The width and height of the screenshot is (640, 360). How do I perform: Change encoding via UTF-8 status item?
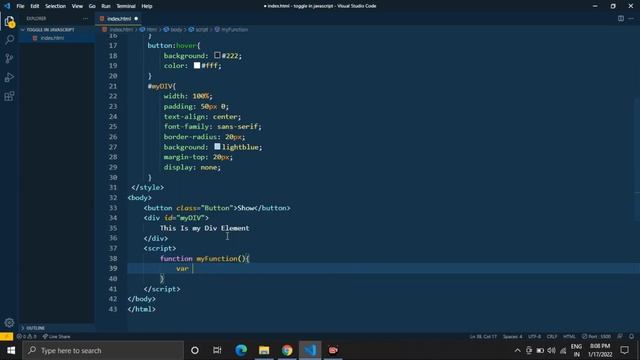(534, 336)
